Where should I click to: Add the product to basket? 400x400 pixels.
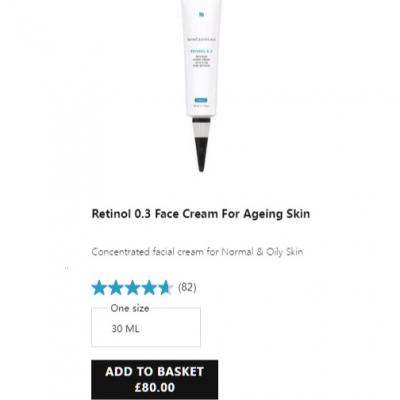155,380
